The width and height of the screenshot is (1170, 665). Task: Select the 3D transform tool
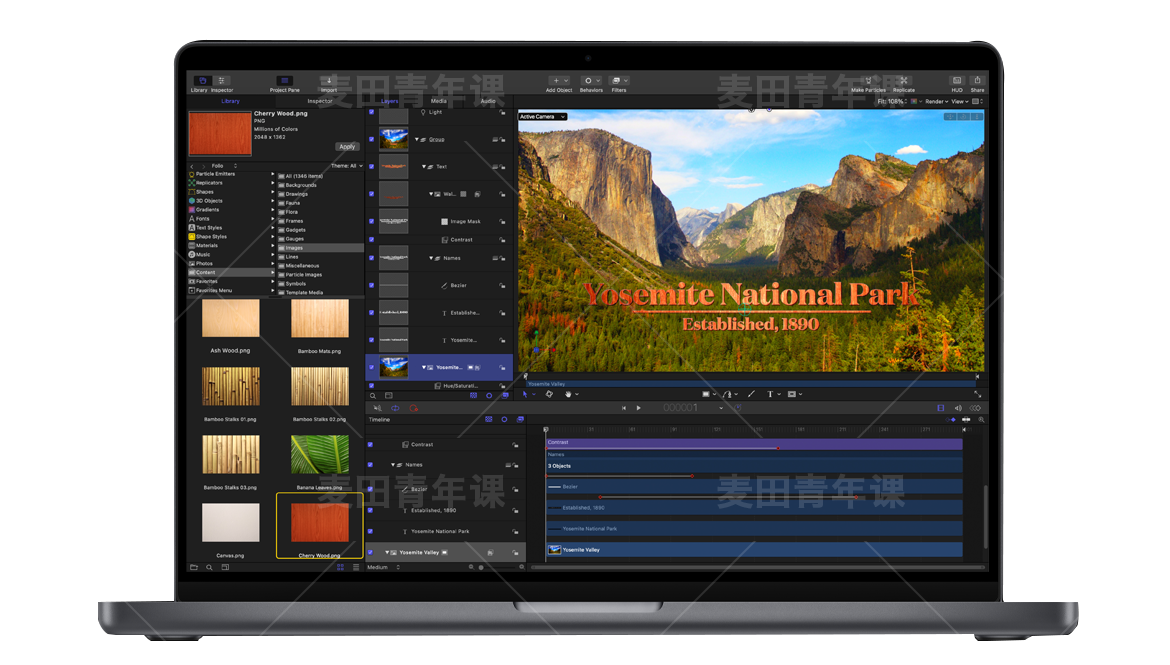coord(549,394)
